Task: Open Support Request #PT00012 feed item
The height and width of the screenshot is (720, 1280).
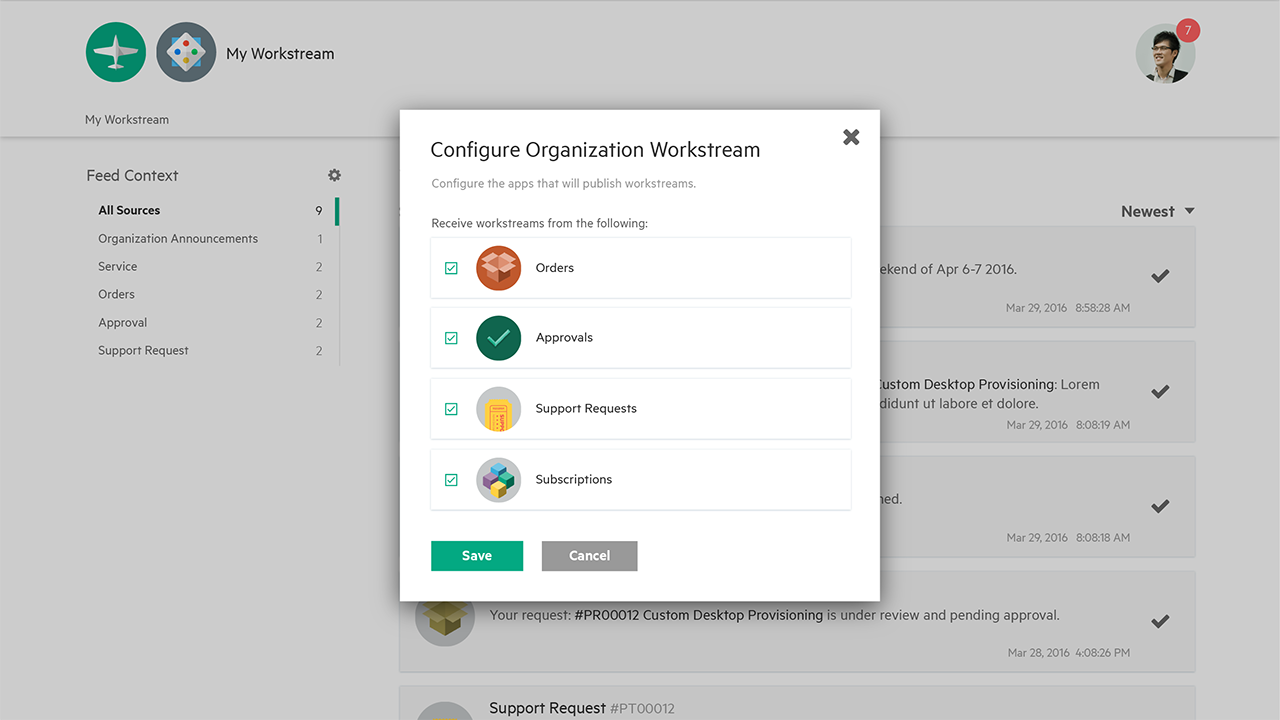Action: (582, 708)
